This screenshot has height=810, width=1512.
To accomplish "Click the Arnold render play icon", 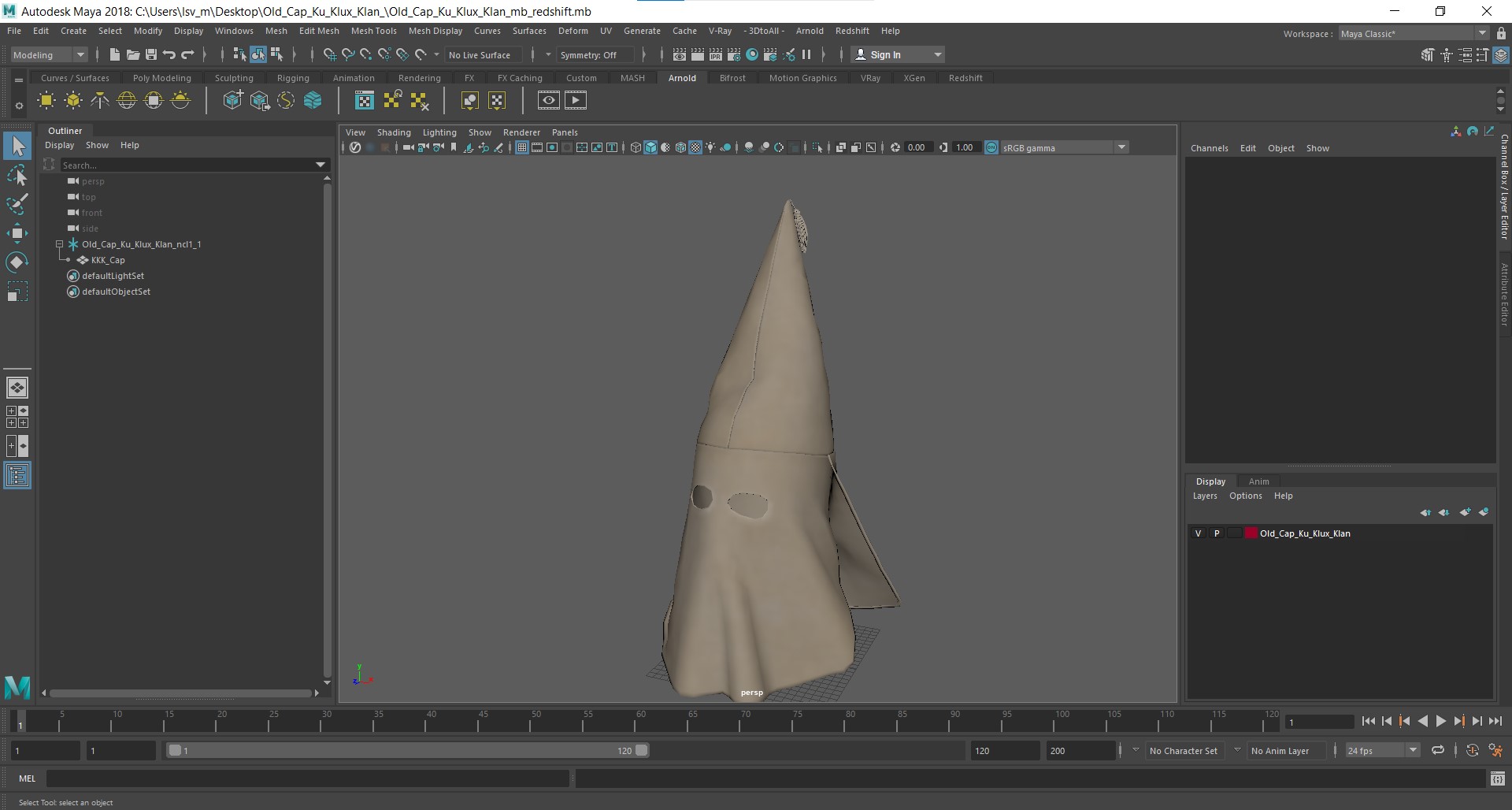I will 576,100.
